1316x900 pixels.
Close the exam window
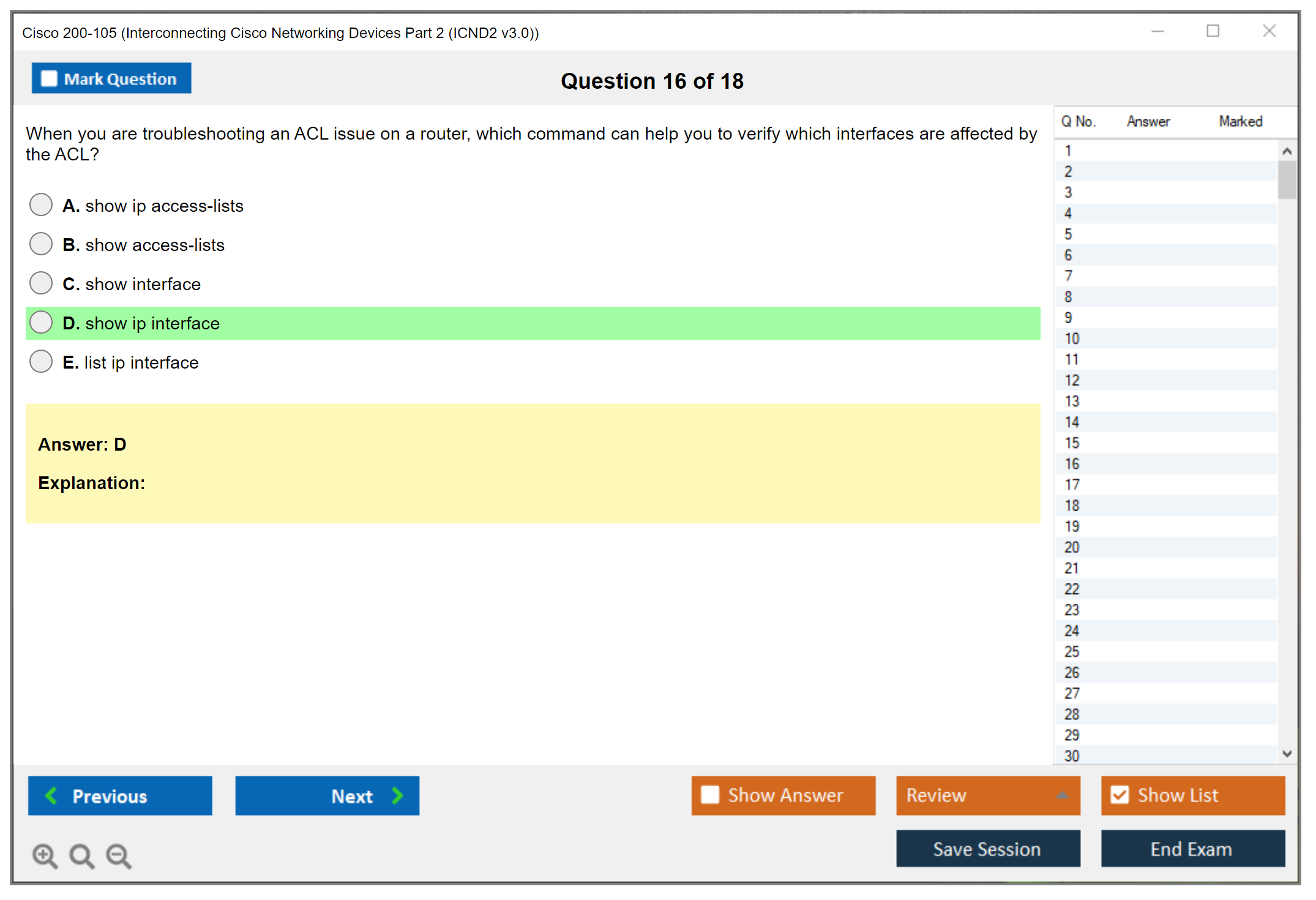1269,31
